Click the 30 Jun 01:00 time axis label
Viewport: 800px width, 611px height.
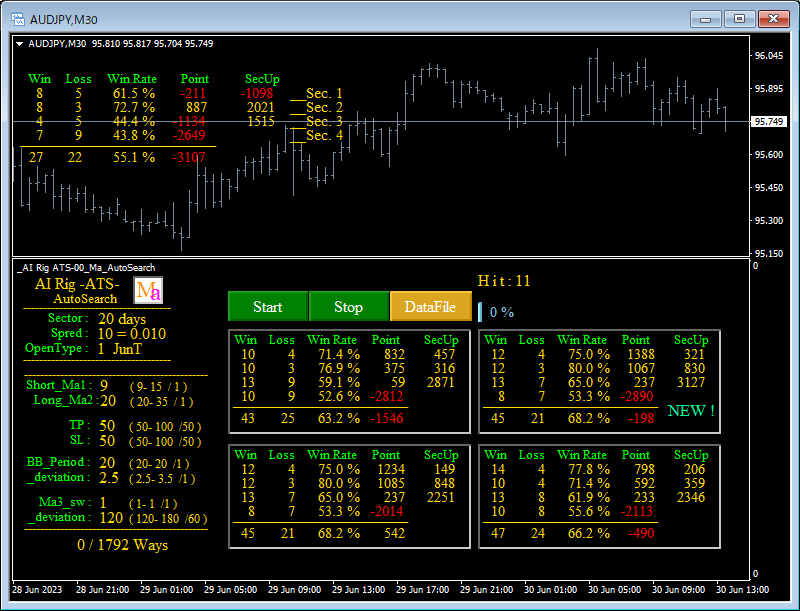coord(551,590)
